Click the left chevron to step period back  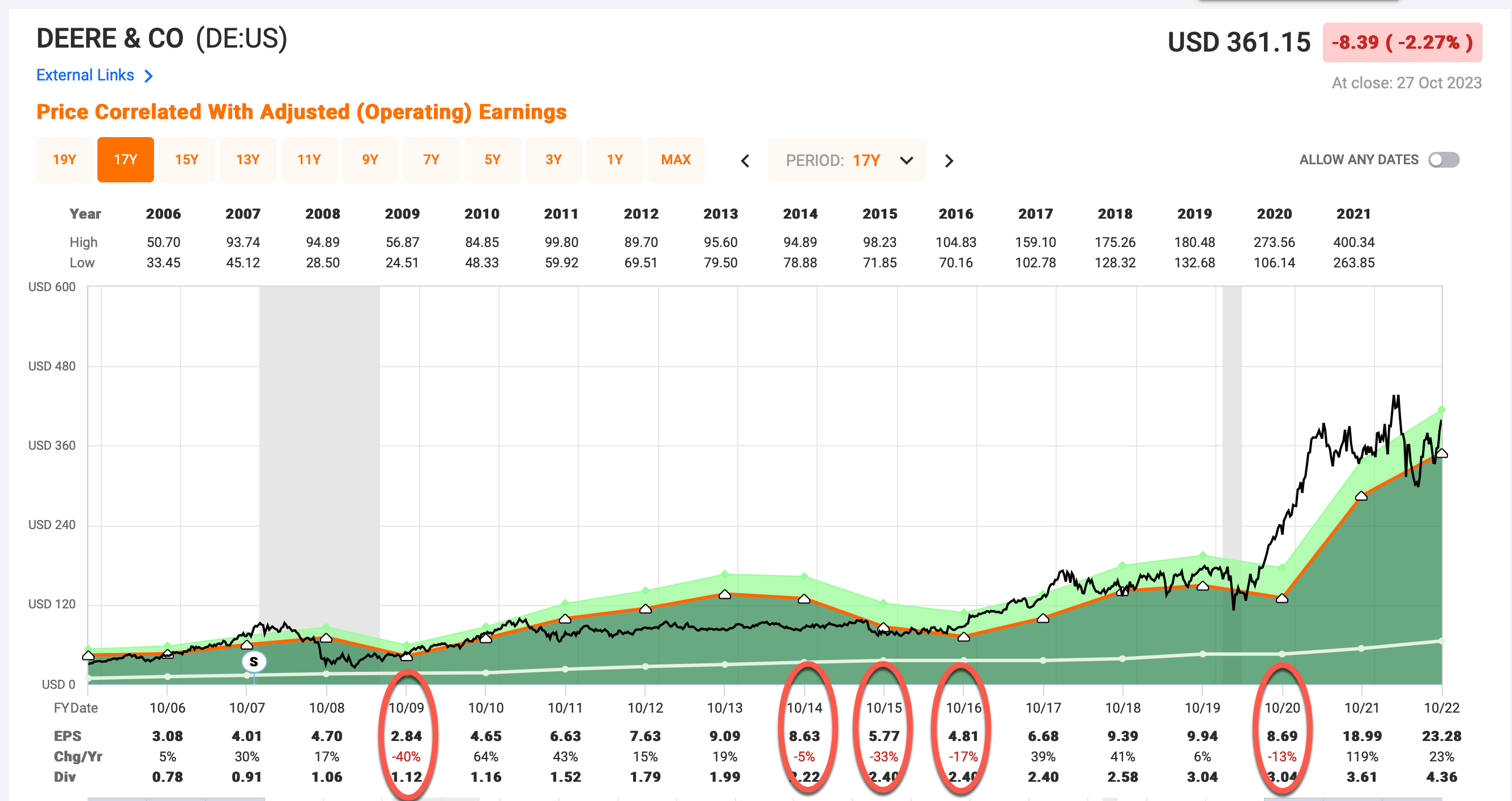pos(744,160)
